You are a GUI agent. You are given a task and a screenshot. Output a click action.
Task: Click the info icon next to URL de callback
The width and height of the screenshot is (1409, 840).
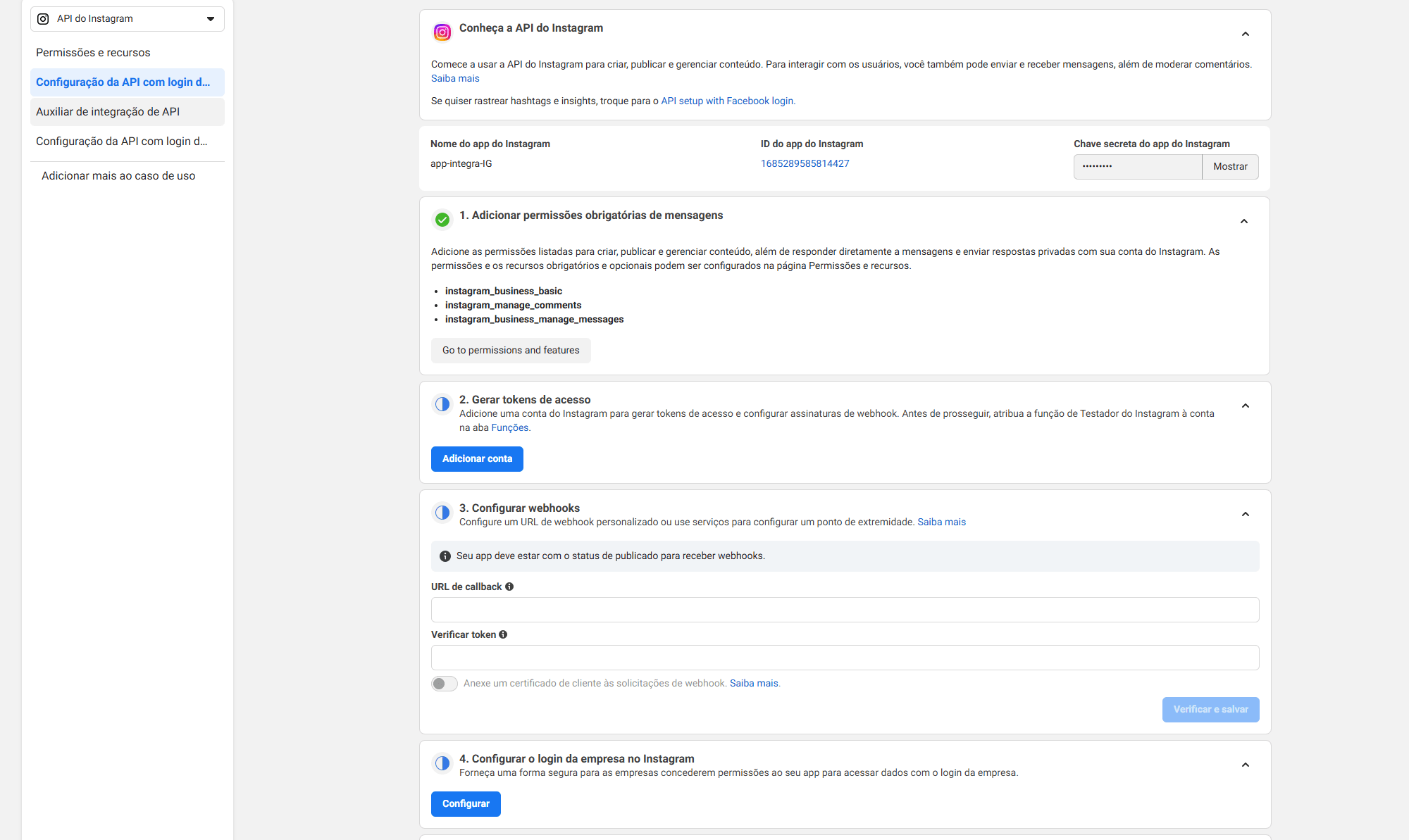pyautogui.click(x=509, y=587)
